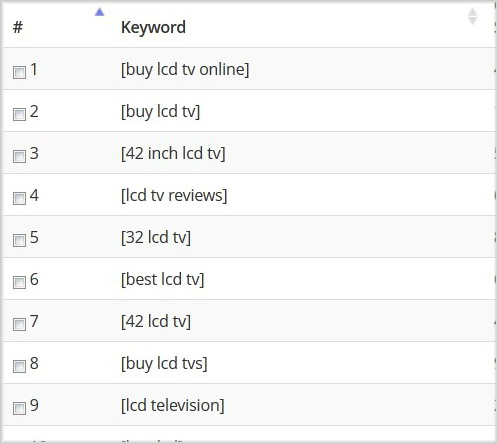
Task: Click keyword [42 inch lcd tv]
Action: pyautogui.click(x=173, y=154)
